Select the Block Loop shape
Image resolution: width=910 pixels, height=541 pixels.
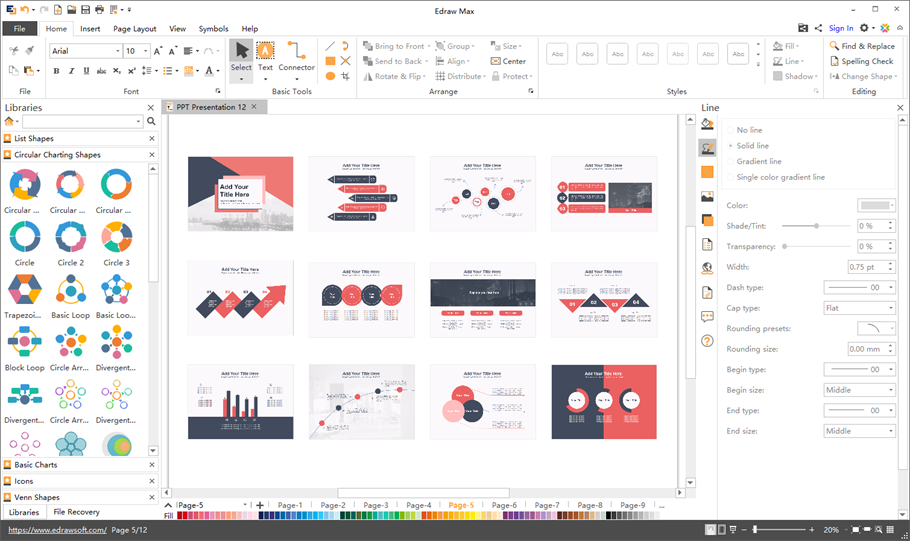tap(24, 343)
